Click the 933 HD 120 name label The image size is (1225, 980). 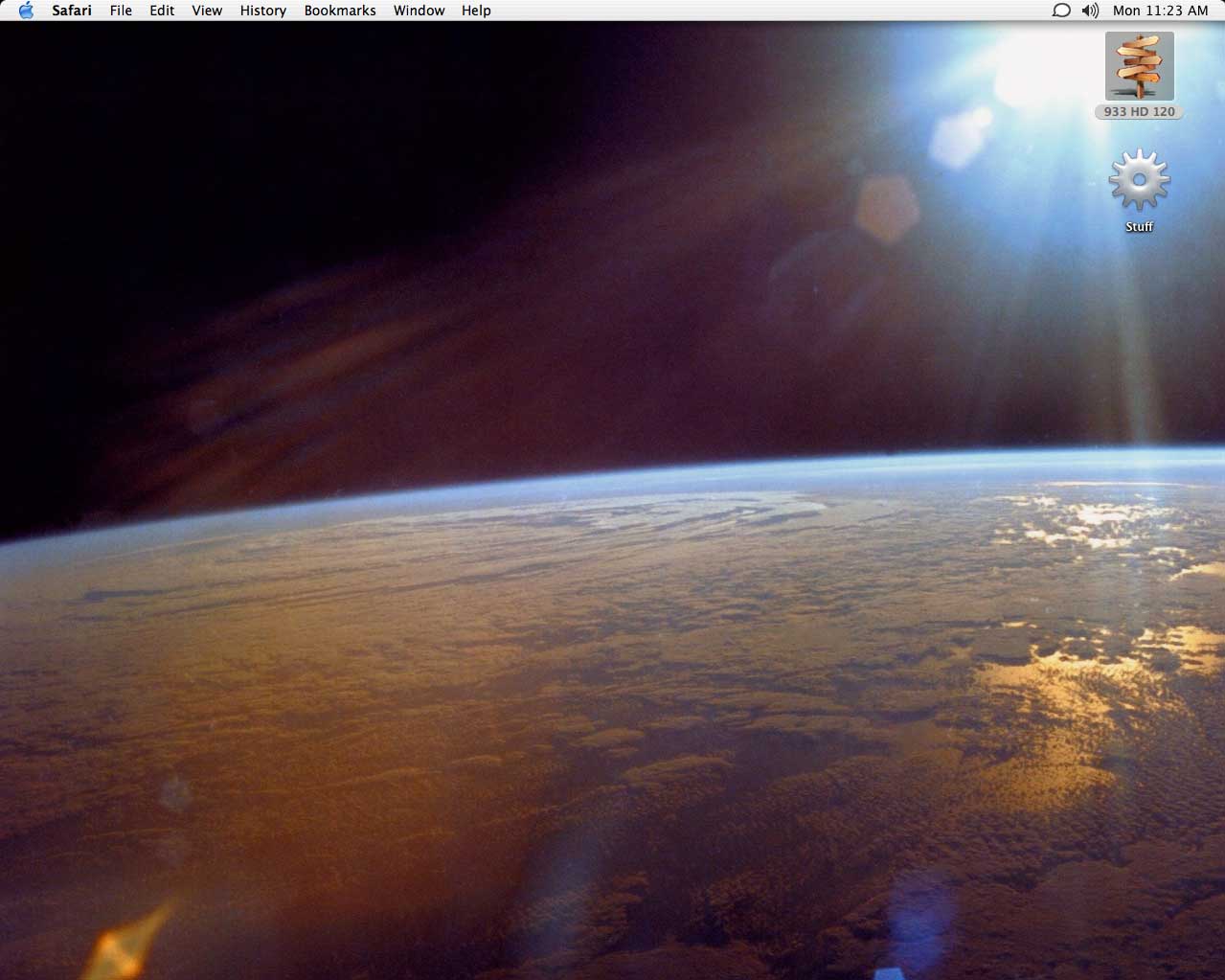[x=1139, y=112]
